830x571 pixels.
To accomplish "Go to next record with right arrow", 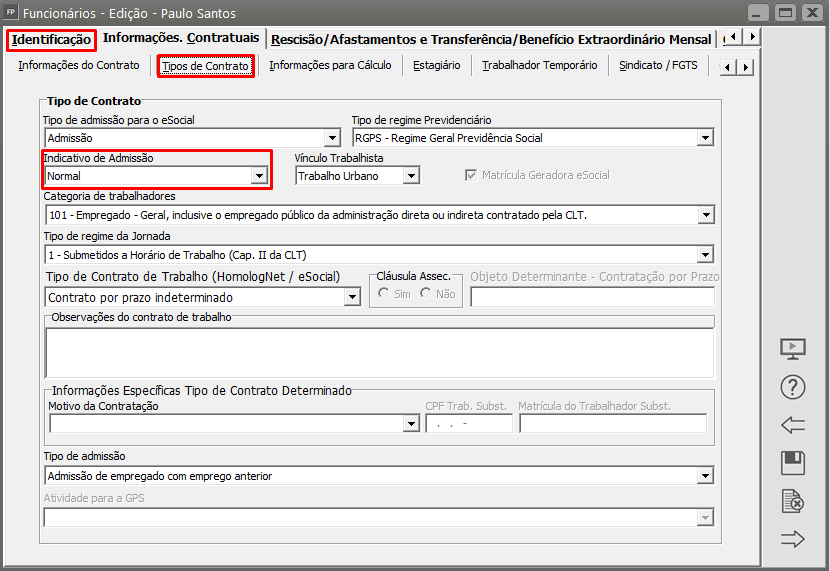I will (x=792, y=539).
